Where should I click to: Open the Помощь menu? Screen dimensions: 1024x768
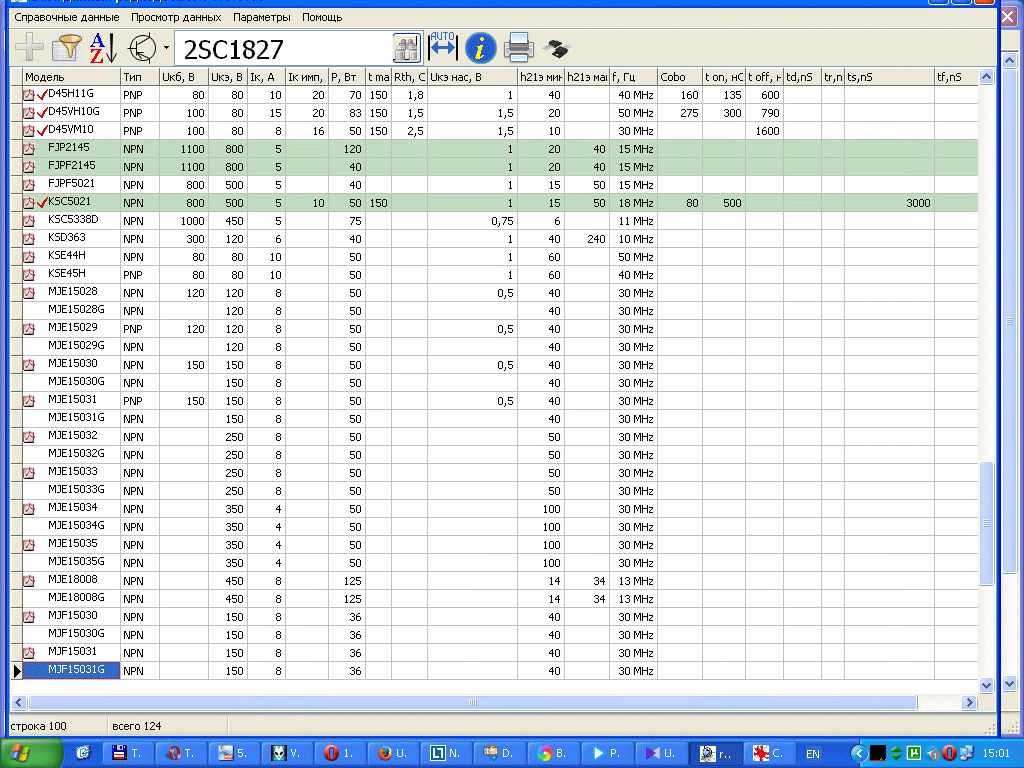coord(322,18)
